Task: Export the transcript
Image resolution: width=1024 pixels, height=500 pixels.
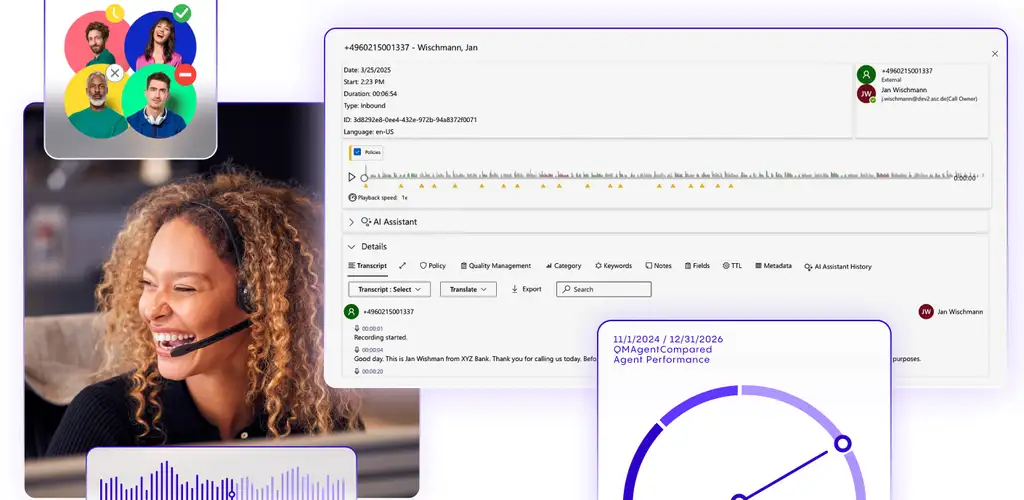Action: click(526, 289)
